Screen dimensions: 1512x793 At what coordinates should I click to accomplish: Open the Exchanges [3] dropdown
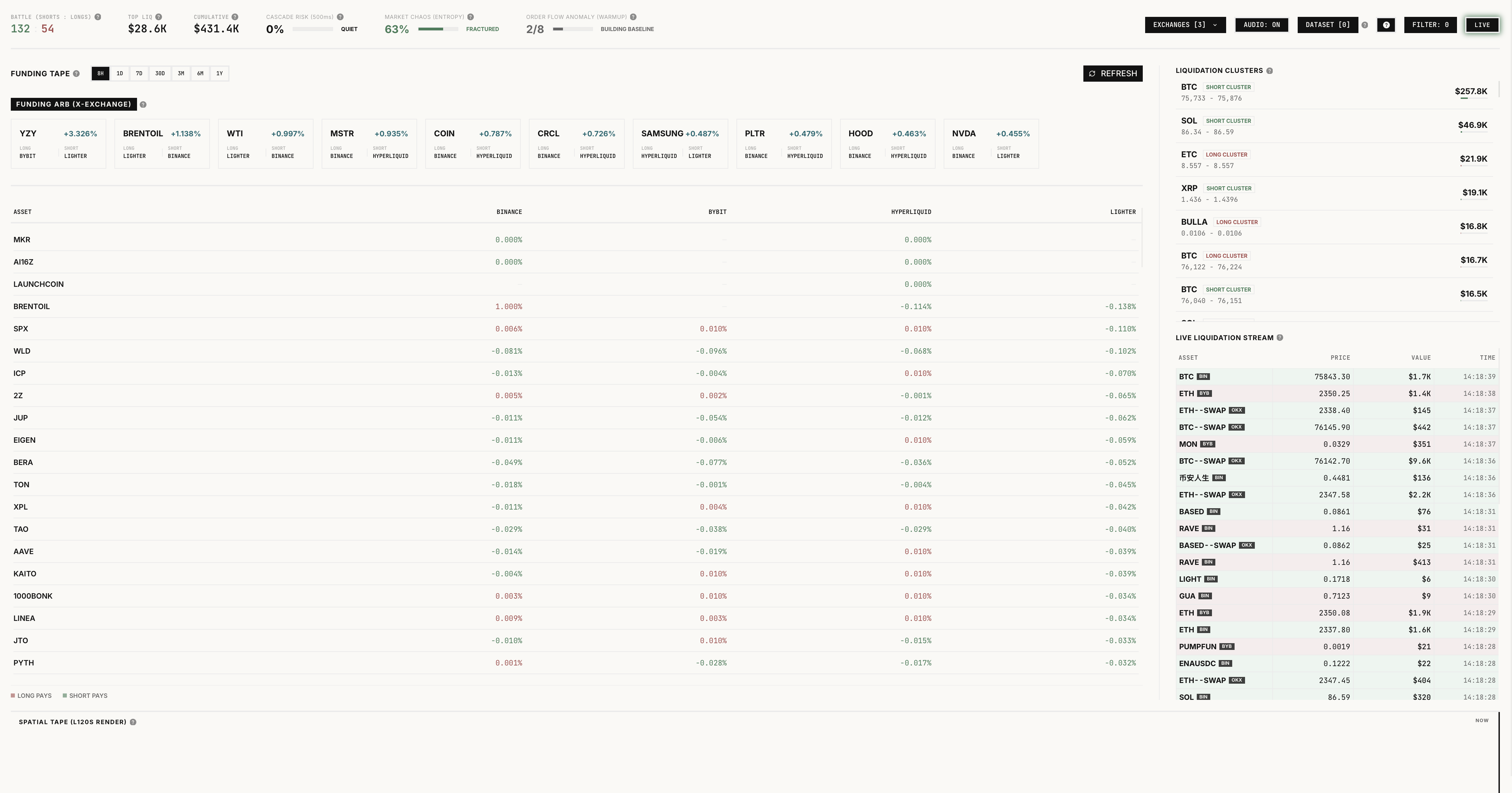[x=1185, y=25]
